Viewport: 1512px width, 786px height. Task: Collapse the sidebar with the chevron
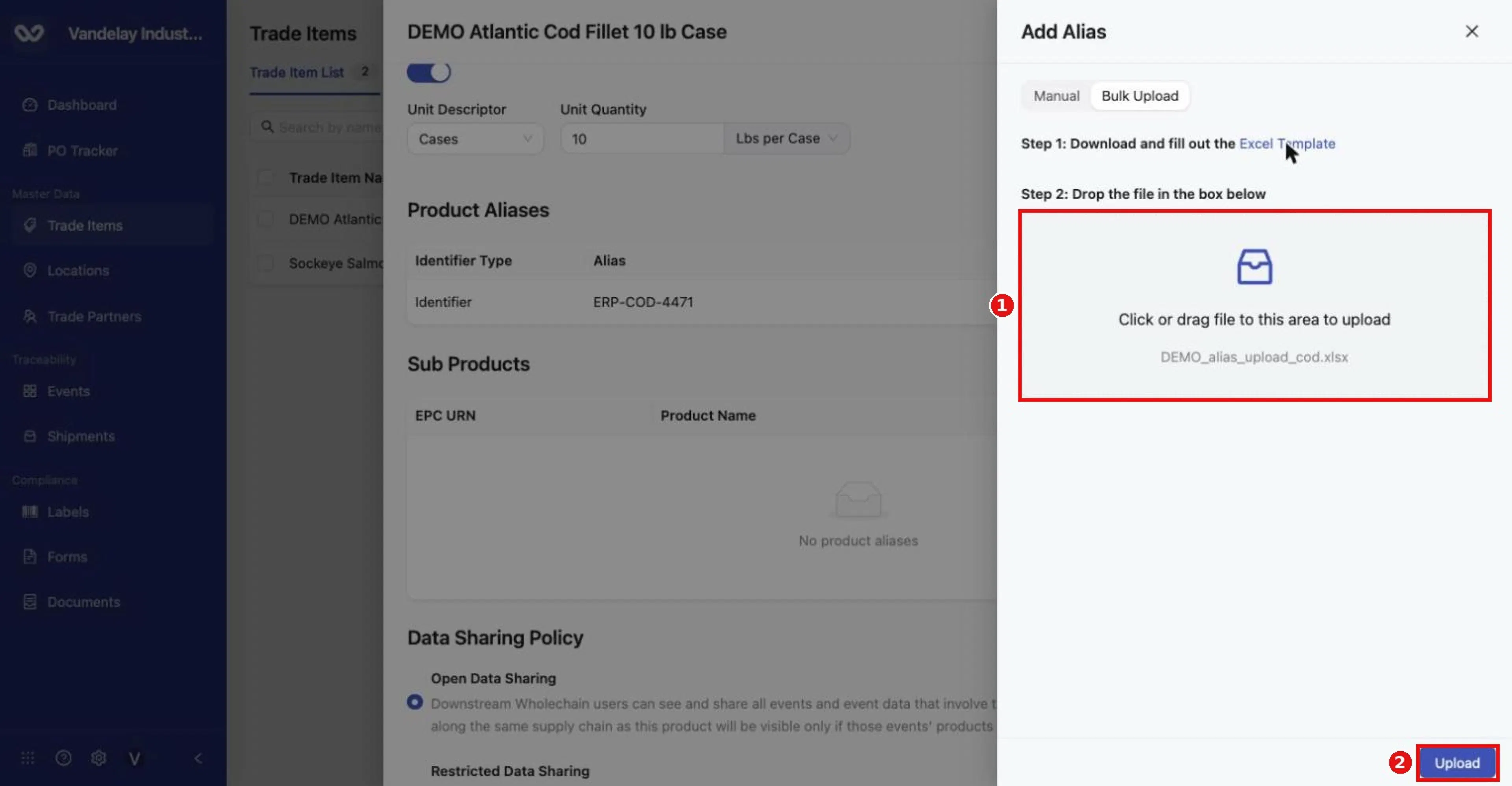198,758
